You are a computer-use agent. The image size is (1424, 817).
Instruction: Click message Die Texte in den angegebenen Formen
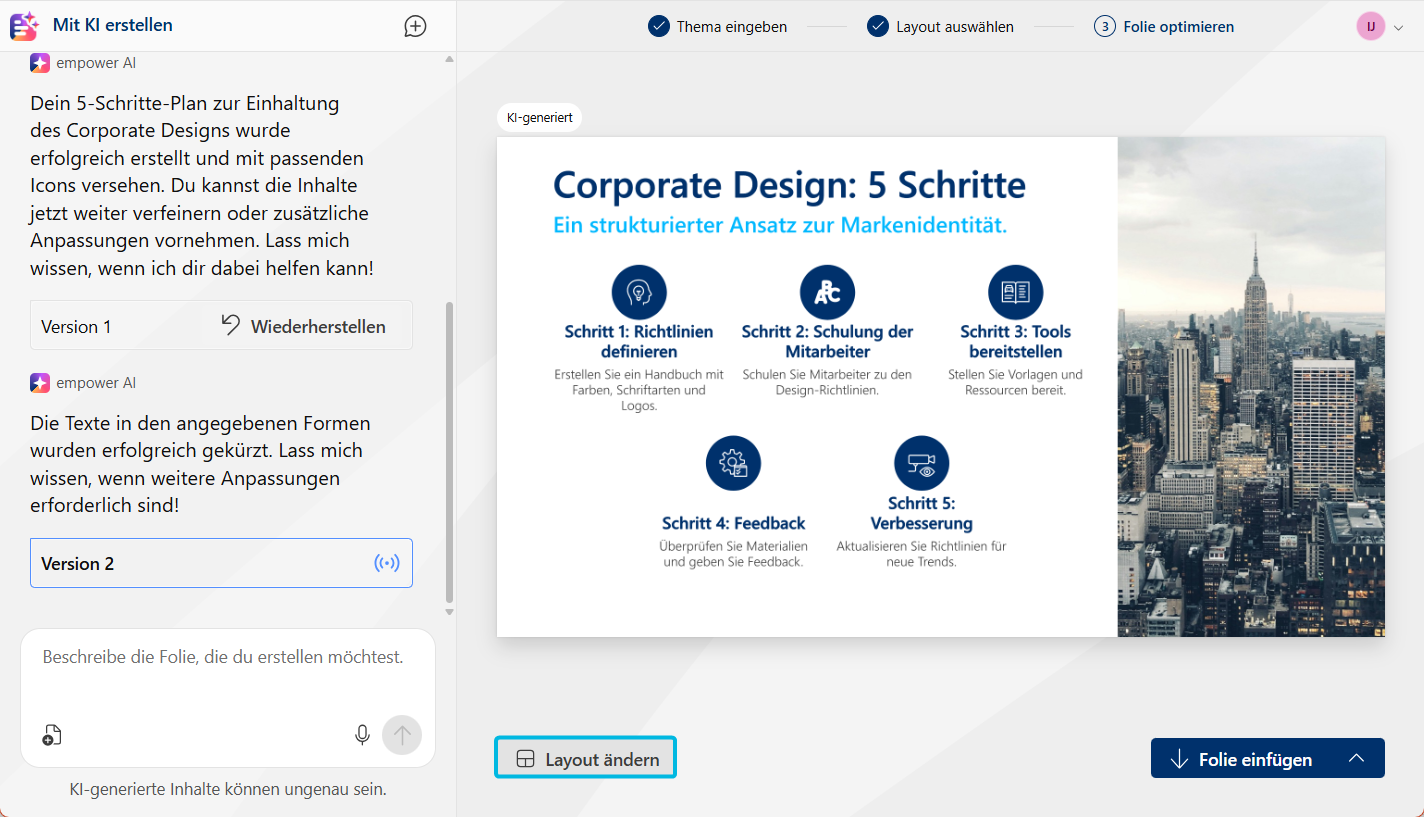coord(200,464)
